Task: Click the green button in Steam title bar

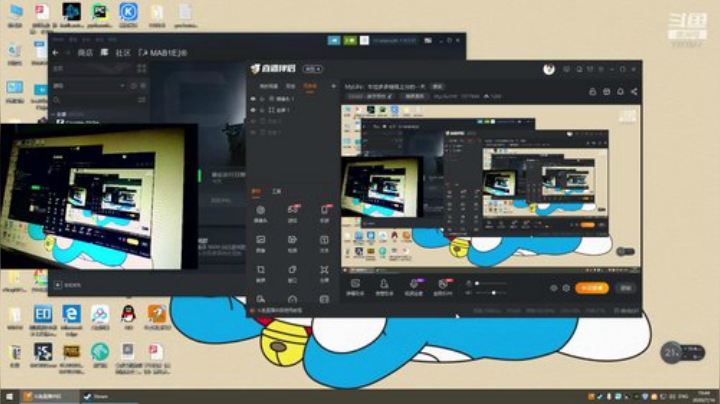Action: pos(350,40)
